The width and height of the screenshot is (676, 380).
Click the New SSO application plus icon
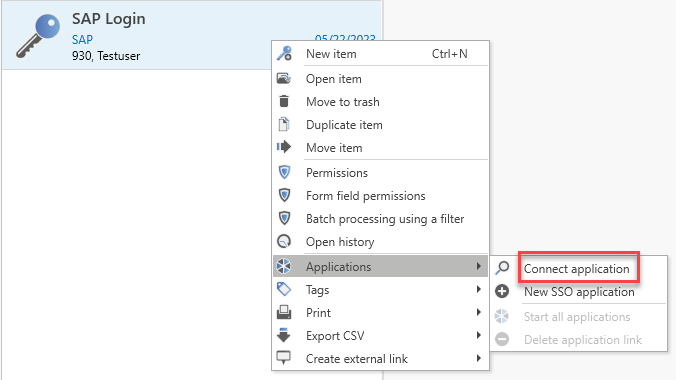[x=502, y=291]
